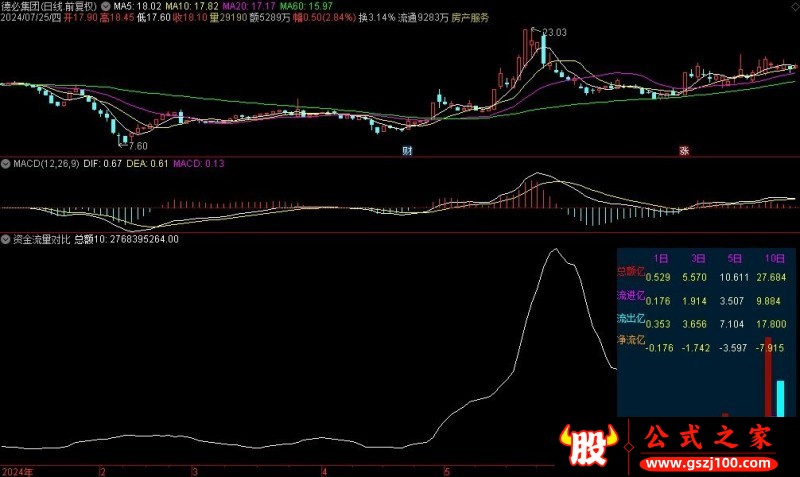Click the MACD(12,26,9) indicator name
Viewport: 800px width, 477px height.
pyautogui.click(x=46, y=164)
